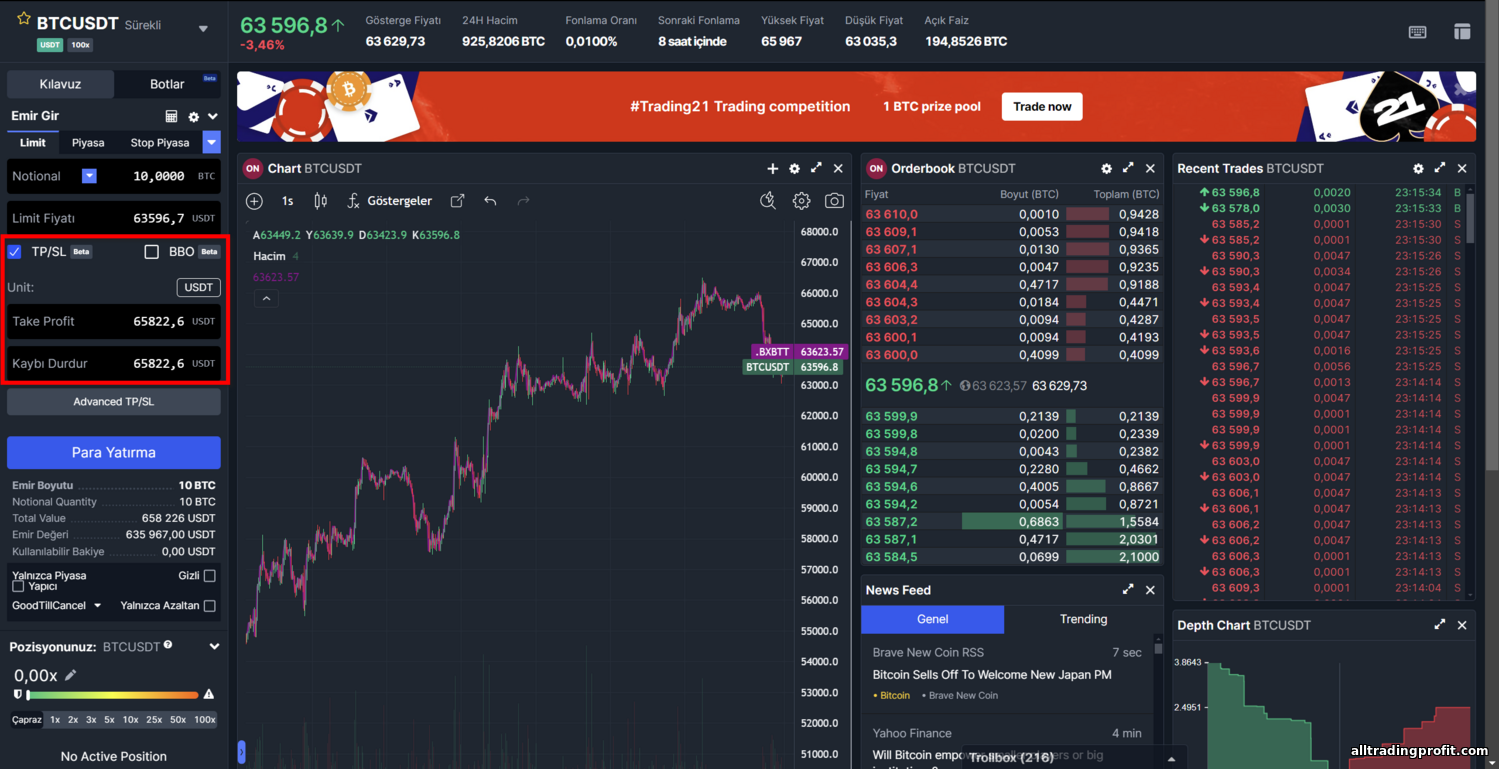
Task: Change unit via USDT button
Action: 198,288
